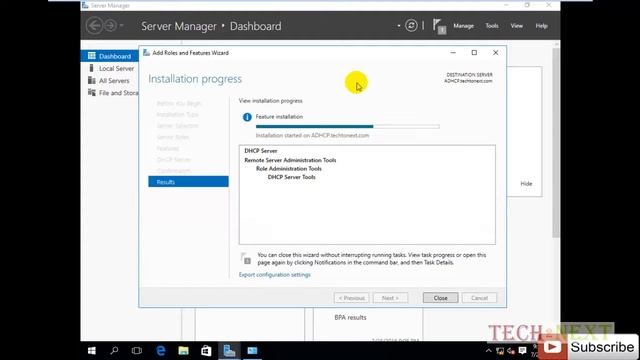640x360 pixels.
Task: Refresh the Server Manager dashboard
Action: coord(411,26)
